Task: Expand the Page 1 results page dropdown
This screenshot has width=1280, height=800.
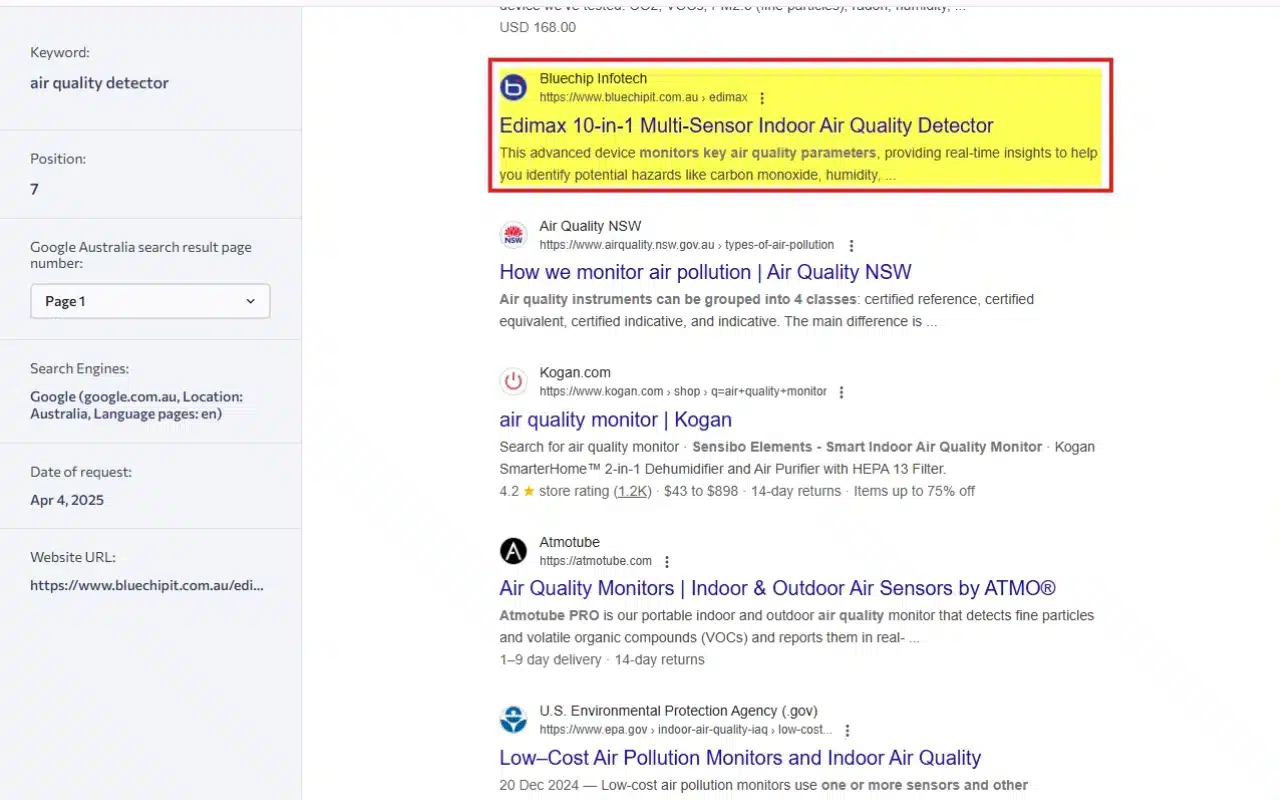Action: click(x=150, y=301)
